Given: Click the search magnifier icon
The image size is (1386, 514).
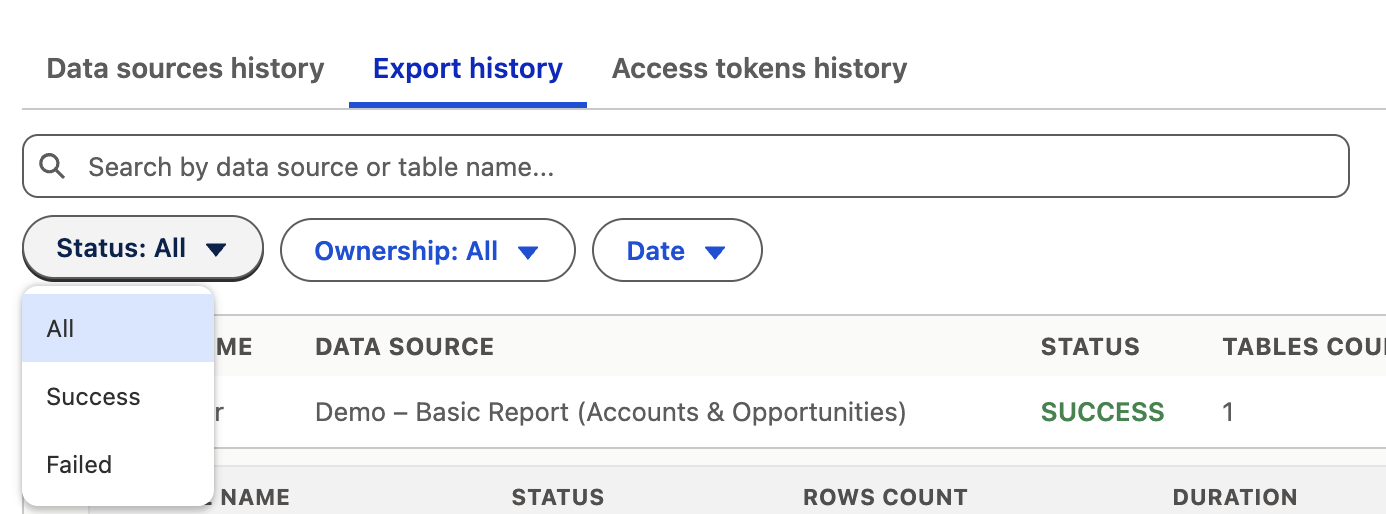Looking at the screenshot, I should click(x=52, y=166).
